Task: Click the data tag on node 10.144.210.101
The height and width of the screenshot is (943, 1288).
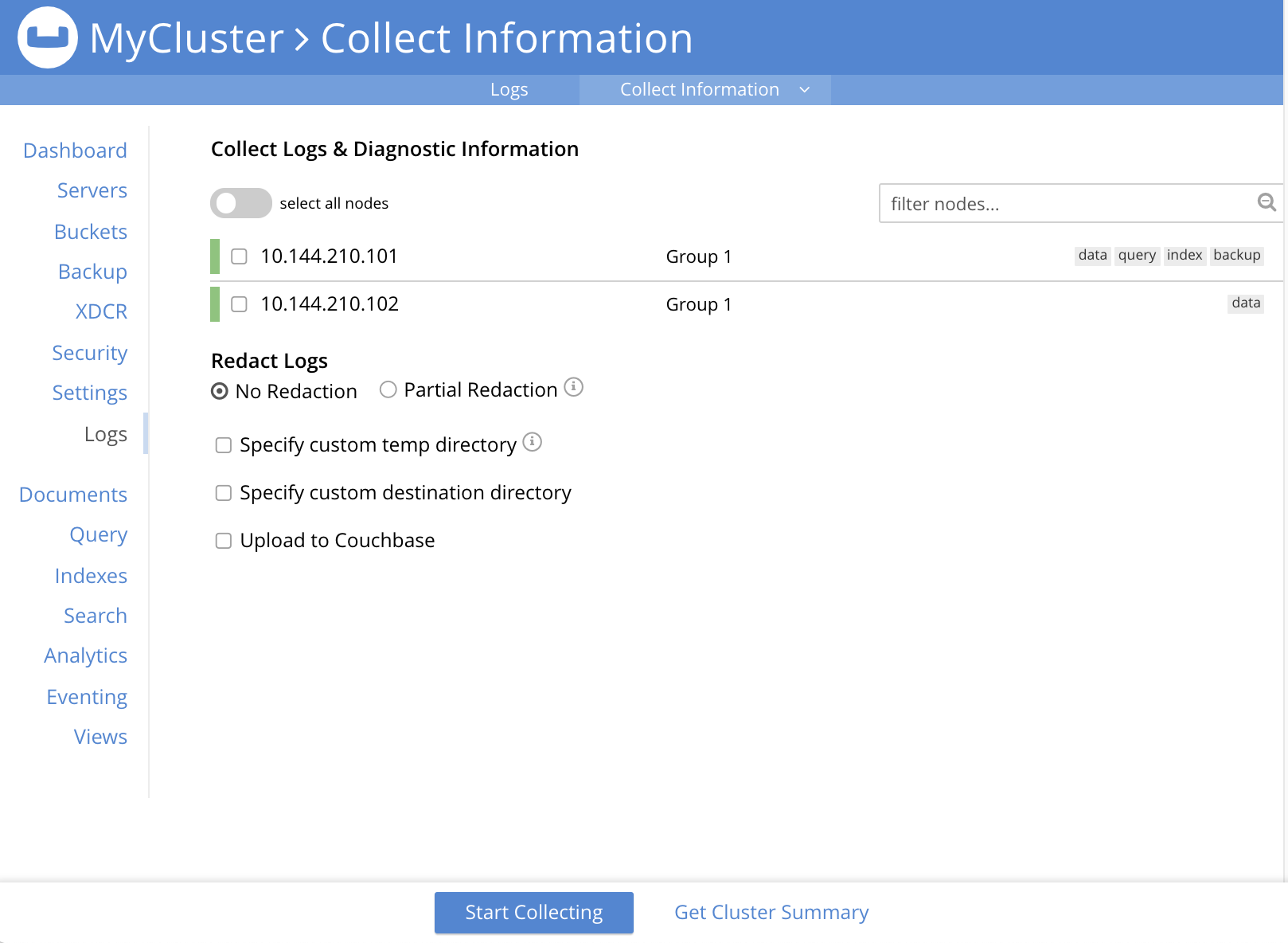Action: [1093, 256]
